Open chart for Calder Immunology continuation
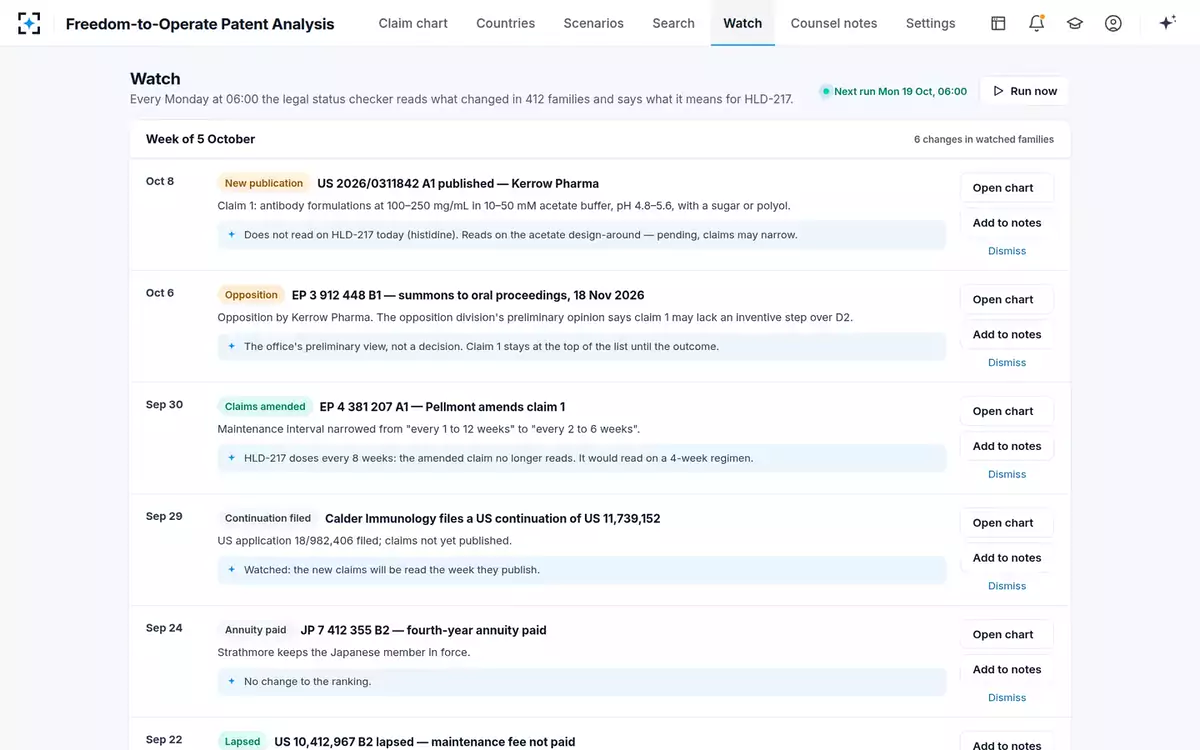 tap(1007, 523)
